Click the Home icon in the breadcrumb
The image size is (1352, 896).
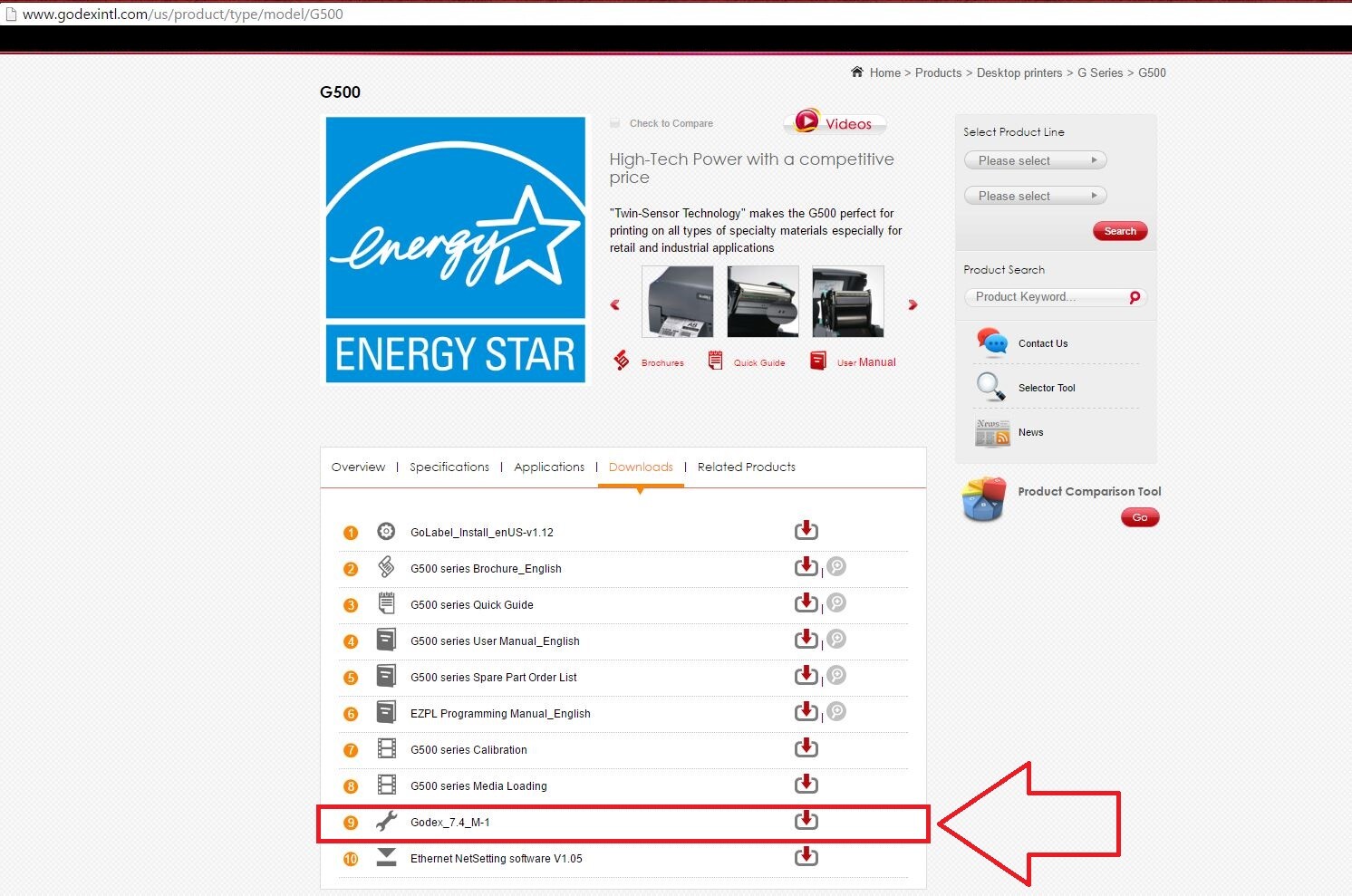(857, 72)
